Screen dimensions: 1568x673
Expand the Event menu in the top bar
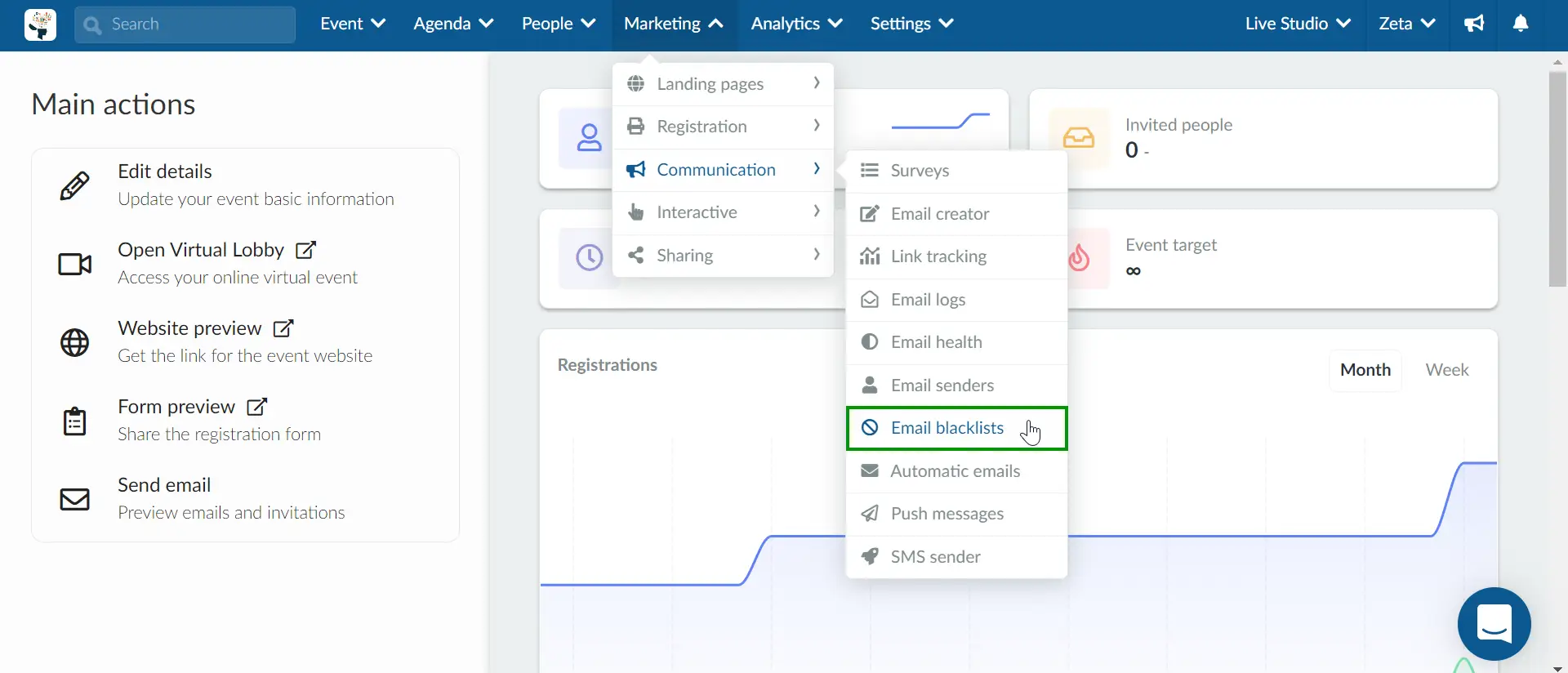pyautogui.click(x=353, y=24)
